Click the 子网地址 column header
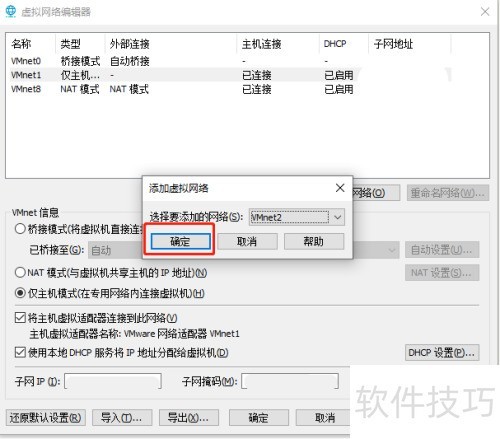The width and height of the screenshot is (500, 439). click(x=410, y=44)
